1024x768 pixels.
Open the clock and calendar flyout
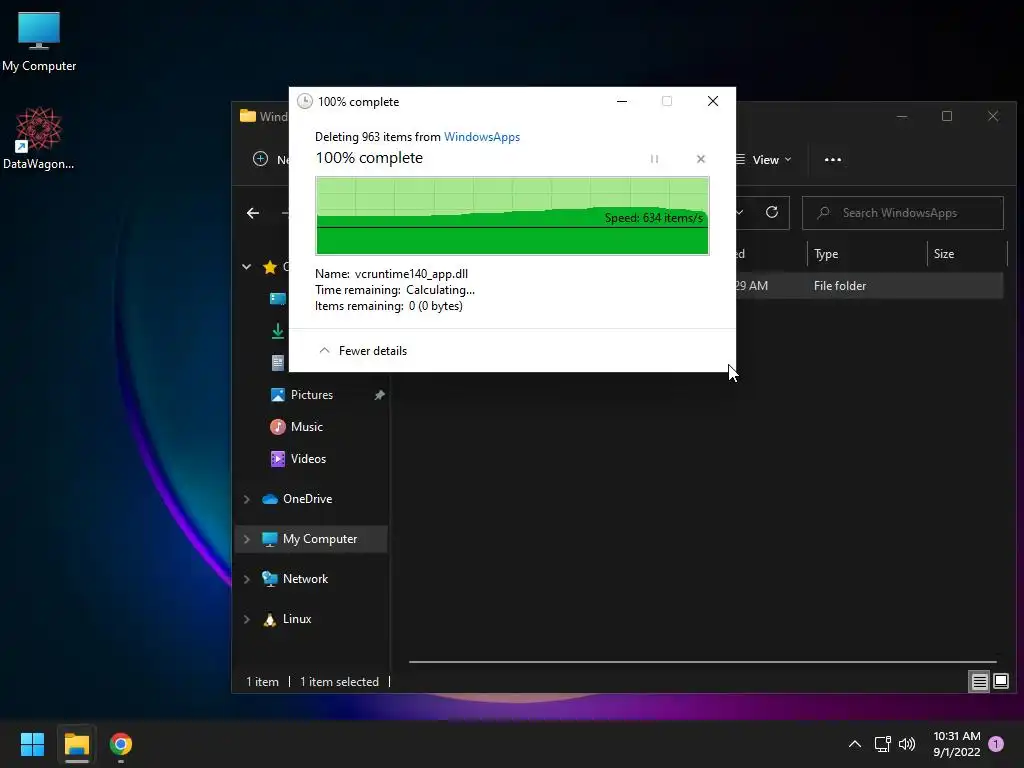pos(957,744)
